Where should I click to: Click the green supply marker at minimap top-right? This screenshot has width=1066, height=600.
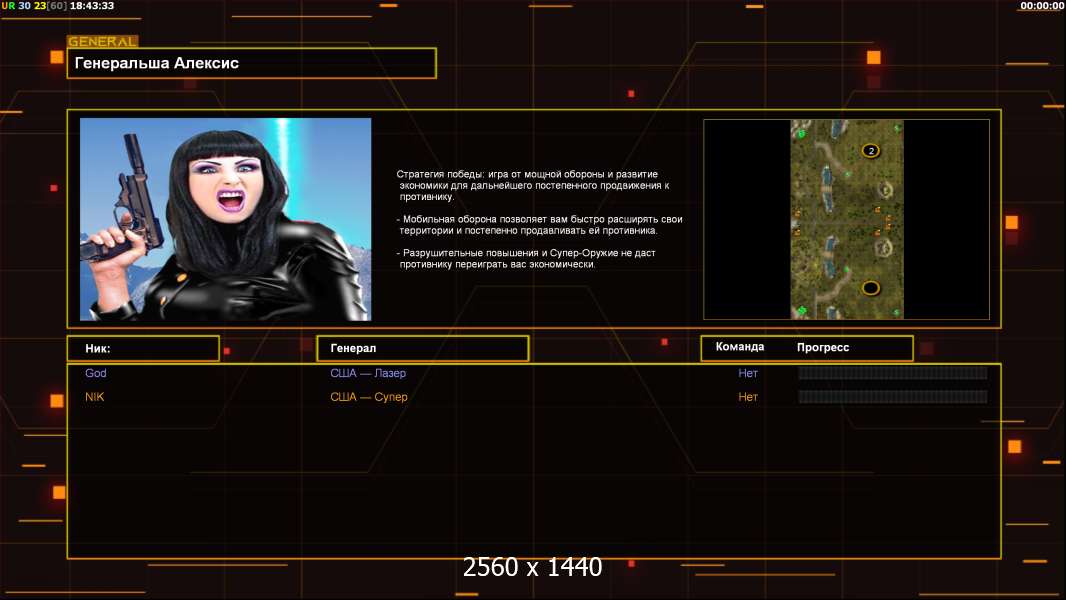[897, 128]
